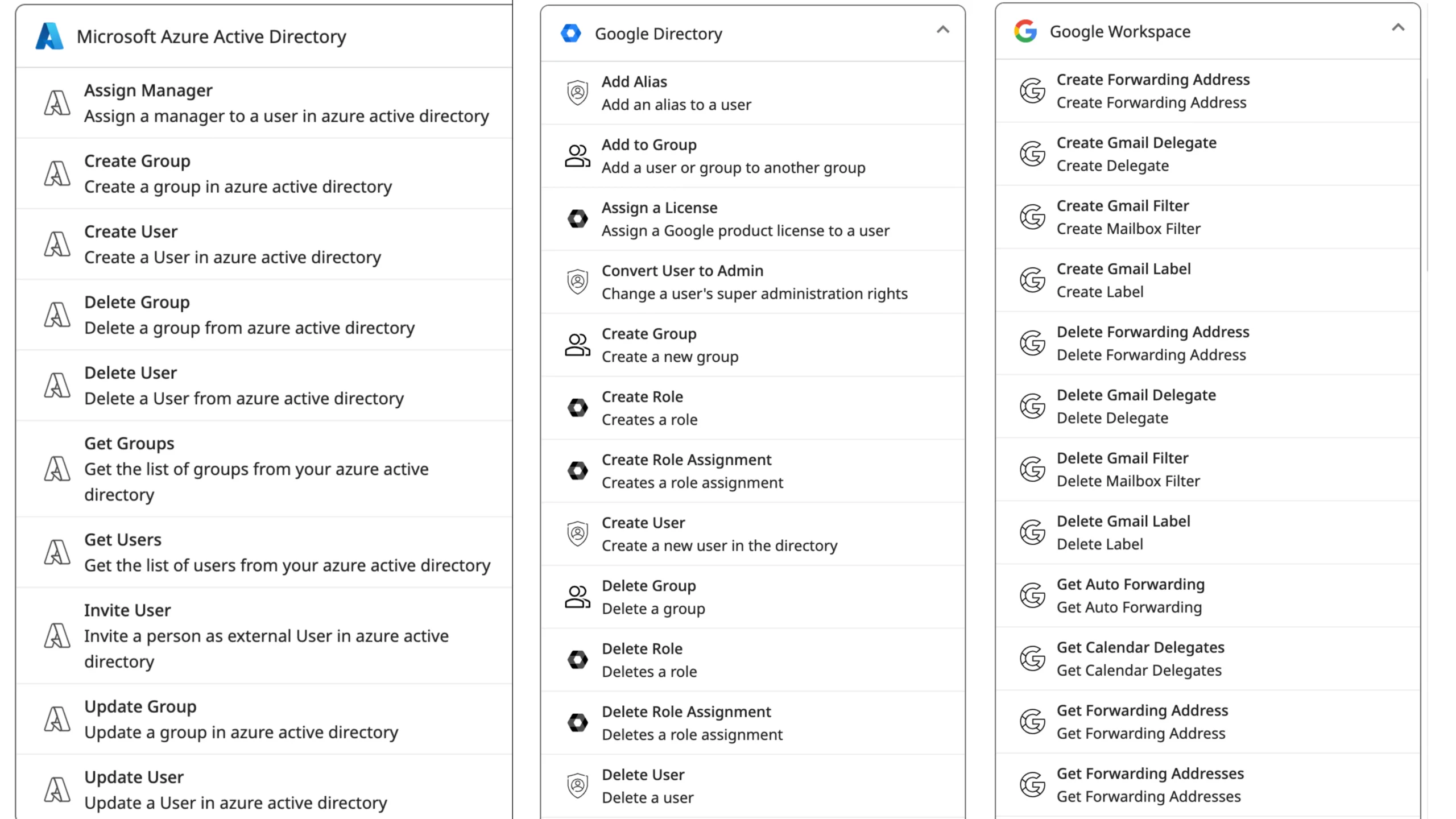The image size is (1456, 819).
Task: Click the shield icon beside Create a new user
Action: 577,533
